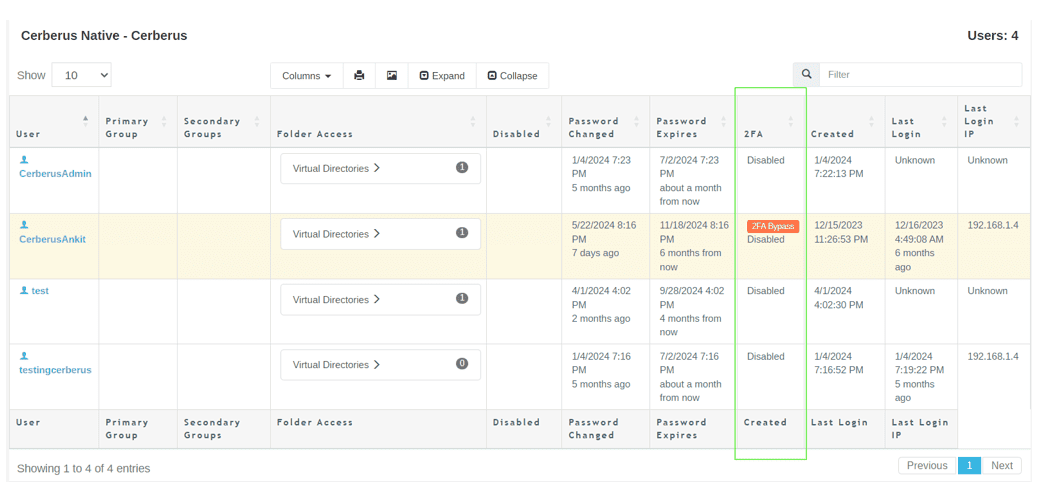Open the Columns dropdown menu
Screen dimensions: 1037x490
pyautogui.click(x=306, y=76)
